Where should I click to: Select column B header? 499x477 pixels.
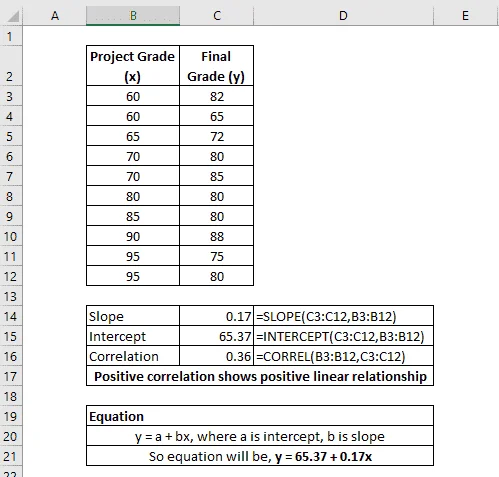[133, 16]
